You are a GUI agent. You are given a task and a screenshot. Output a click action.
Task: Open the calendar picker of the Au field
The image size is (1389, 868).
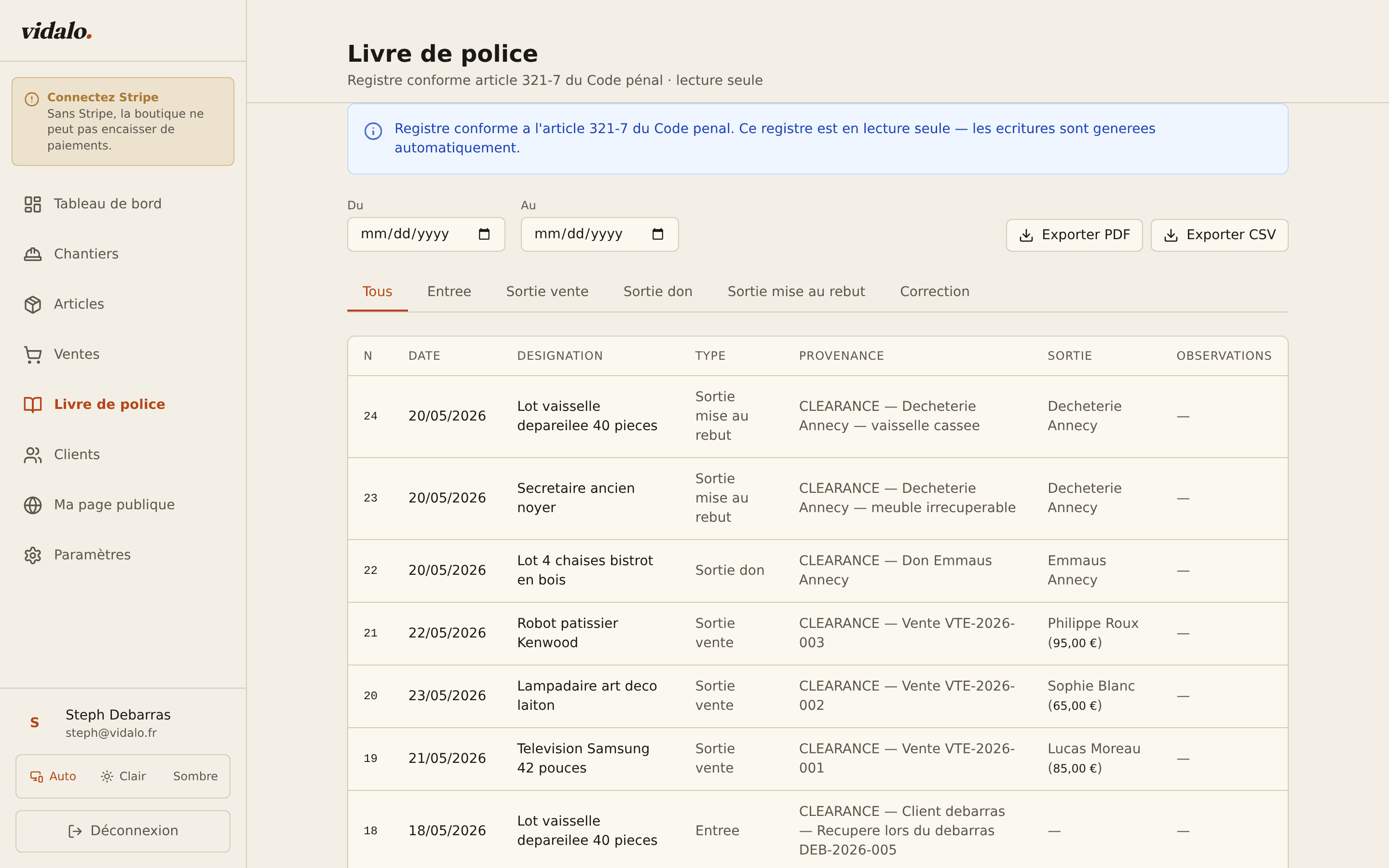click(658, 234)
